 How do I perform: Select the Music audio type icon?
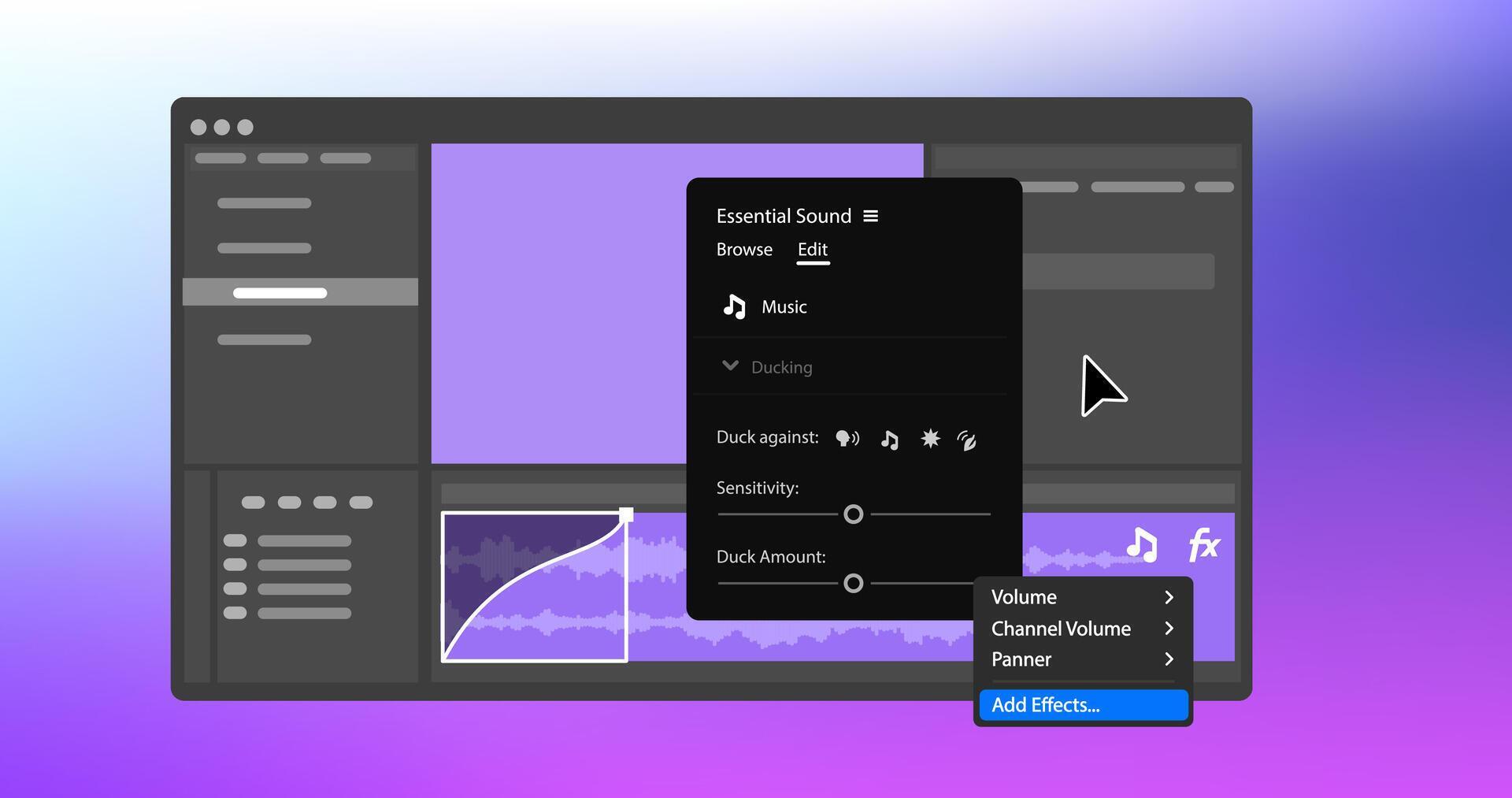click(736, 306)
